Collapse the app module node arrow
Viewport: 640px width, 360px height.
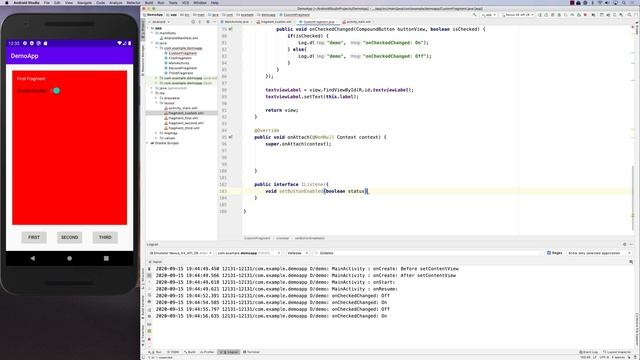pyautogui.click(x=149, y=28)
